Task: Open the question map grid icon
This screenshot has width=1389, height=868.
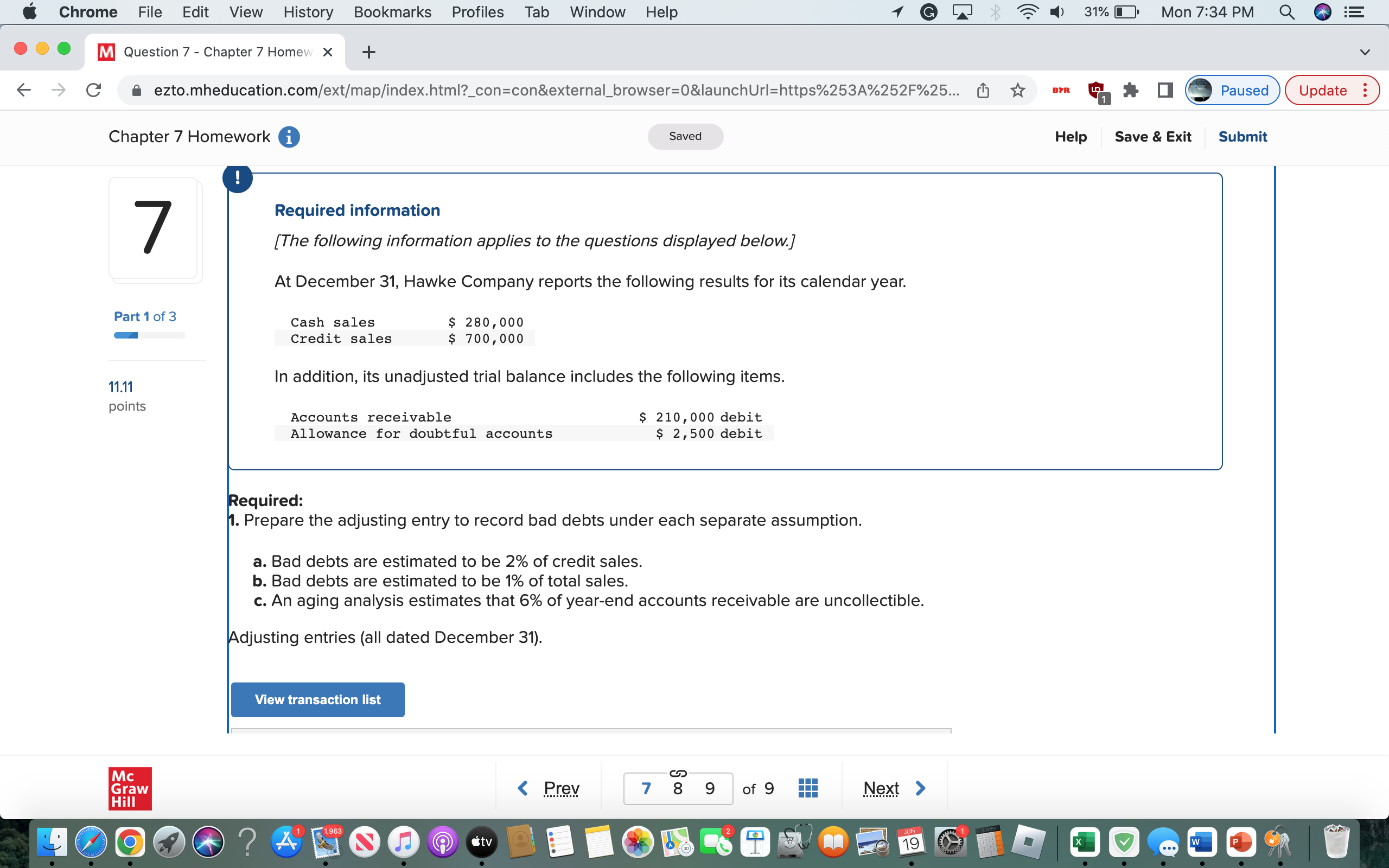Action: click(807, 788)
